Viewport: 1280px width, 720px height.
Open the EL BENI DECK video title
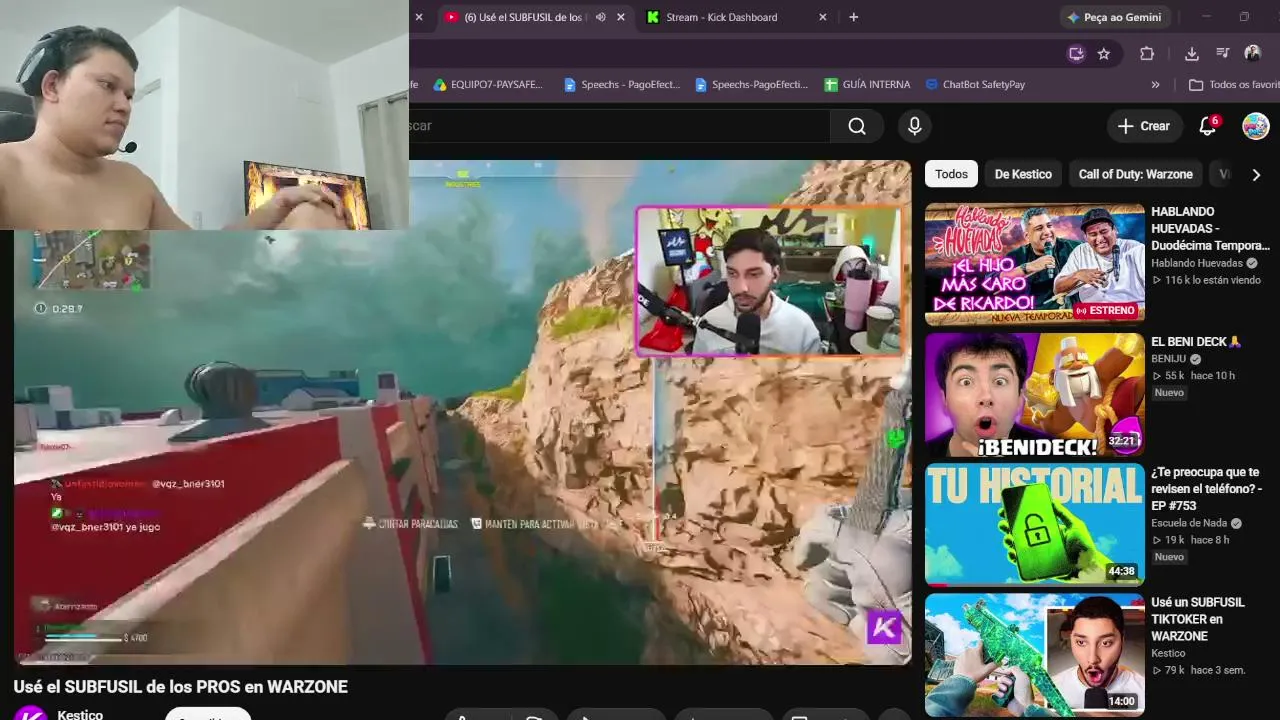1196,342
